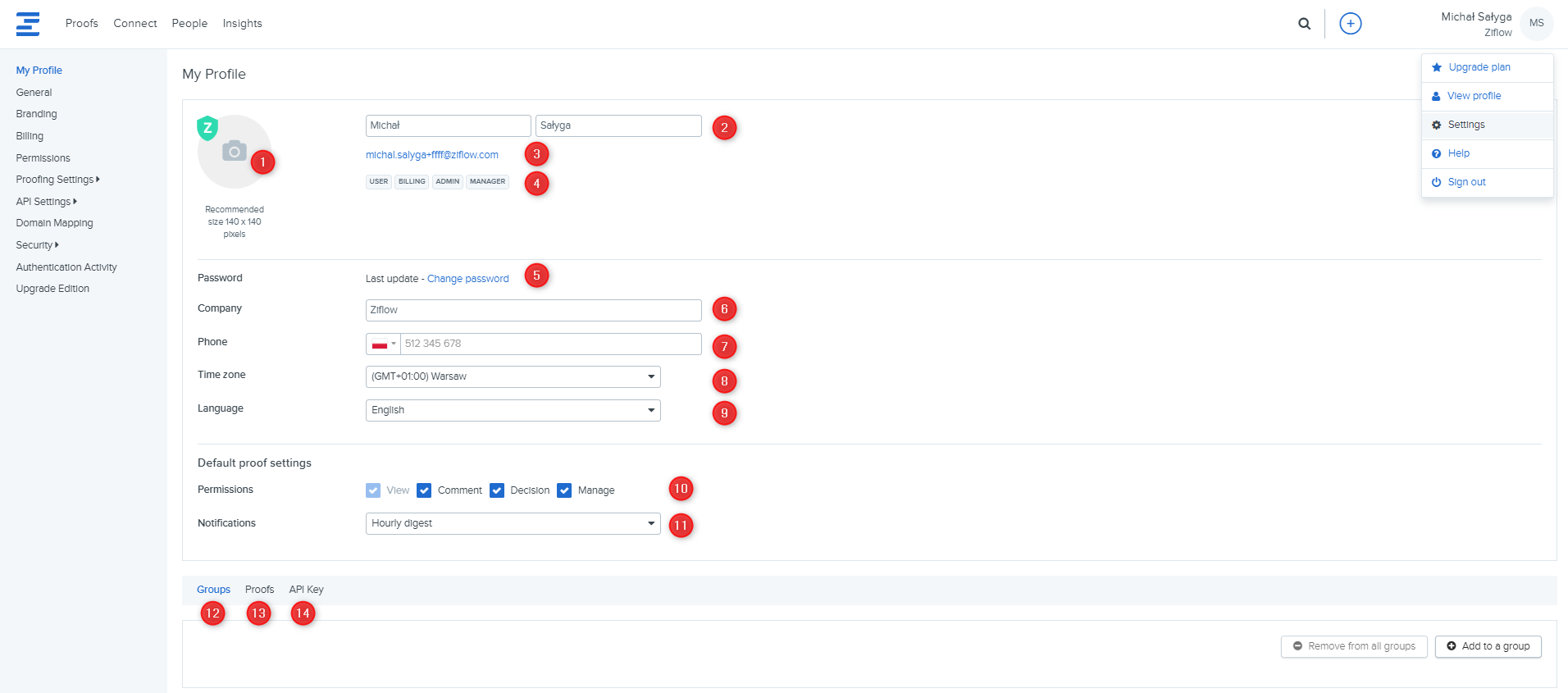The height and width of the screenshot is (693, 1568).
Task: Open My Profile in the sidebar
Action: click(x=39, y=71)
